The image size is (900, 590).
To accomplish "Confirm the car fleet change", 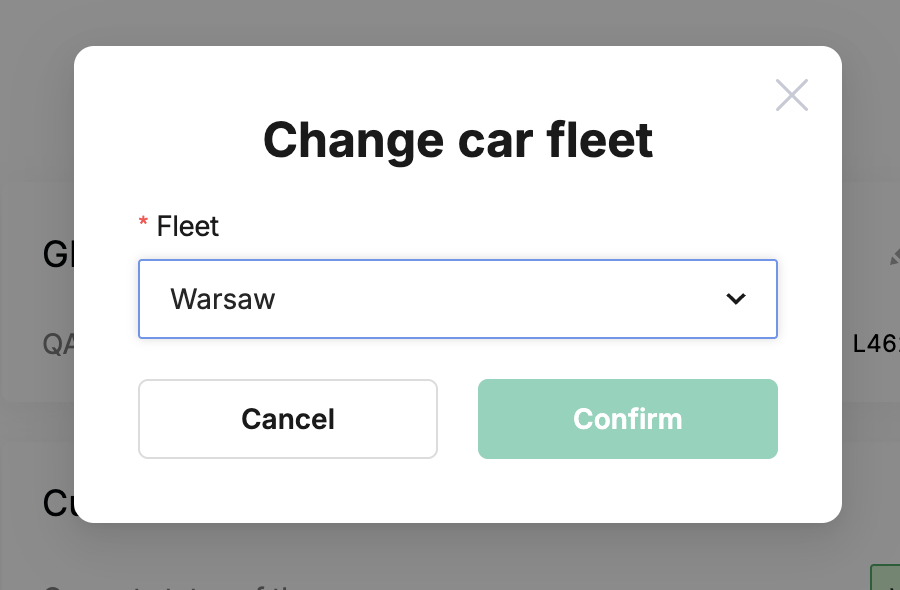I will 627,419.
